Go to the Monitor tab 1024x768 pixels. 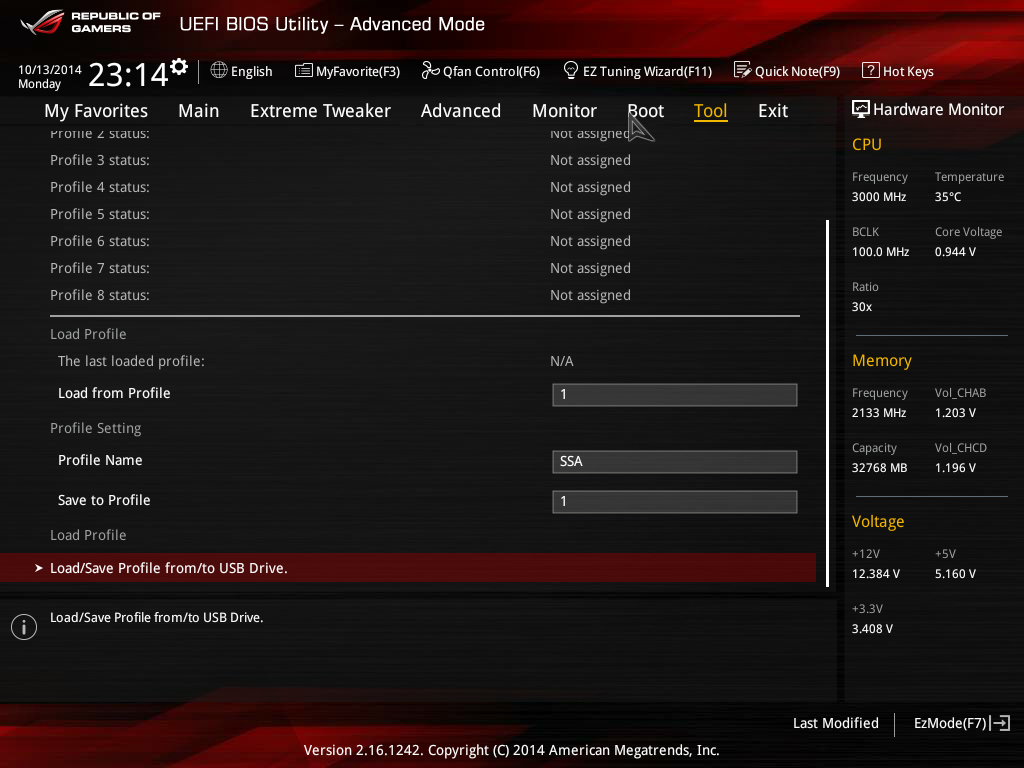[564, 111]
